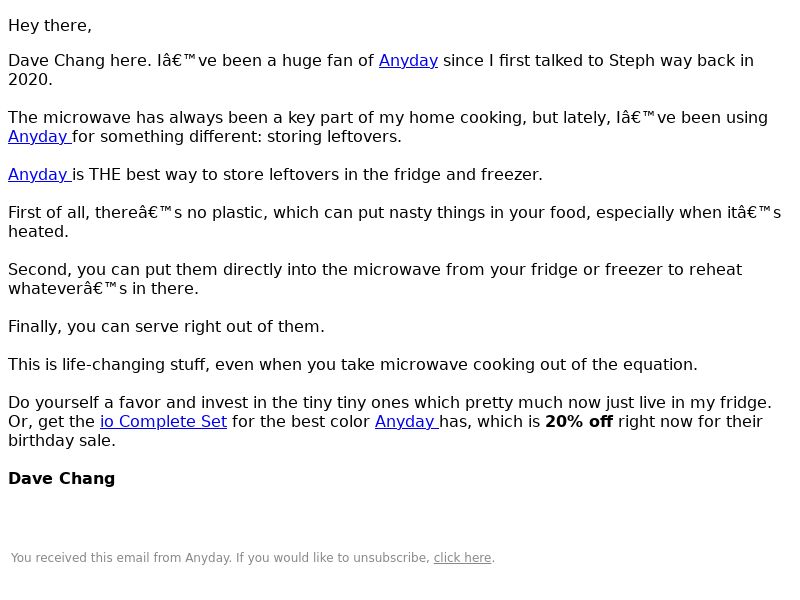Click the 'The microwave has always been' sentence
800x600 pixels.
click(x=388, y=127)
